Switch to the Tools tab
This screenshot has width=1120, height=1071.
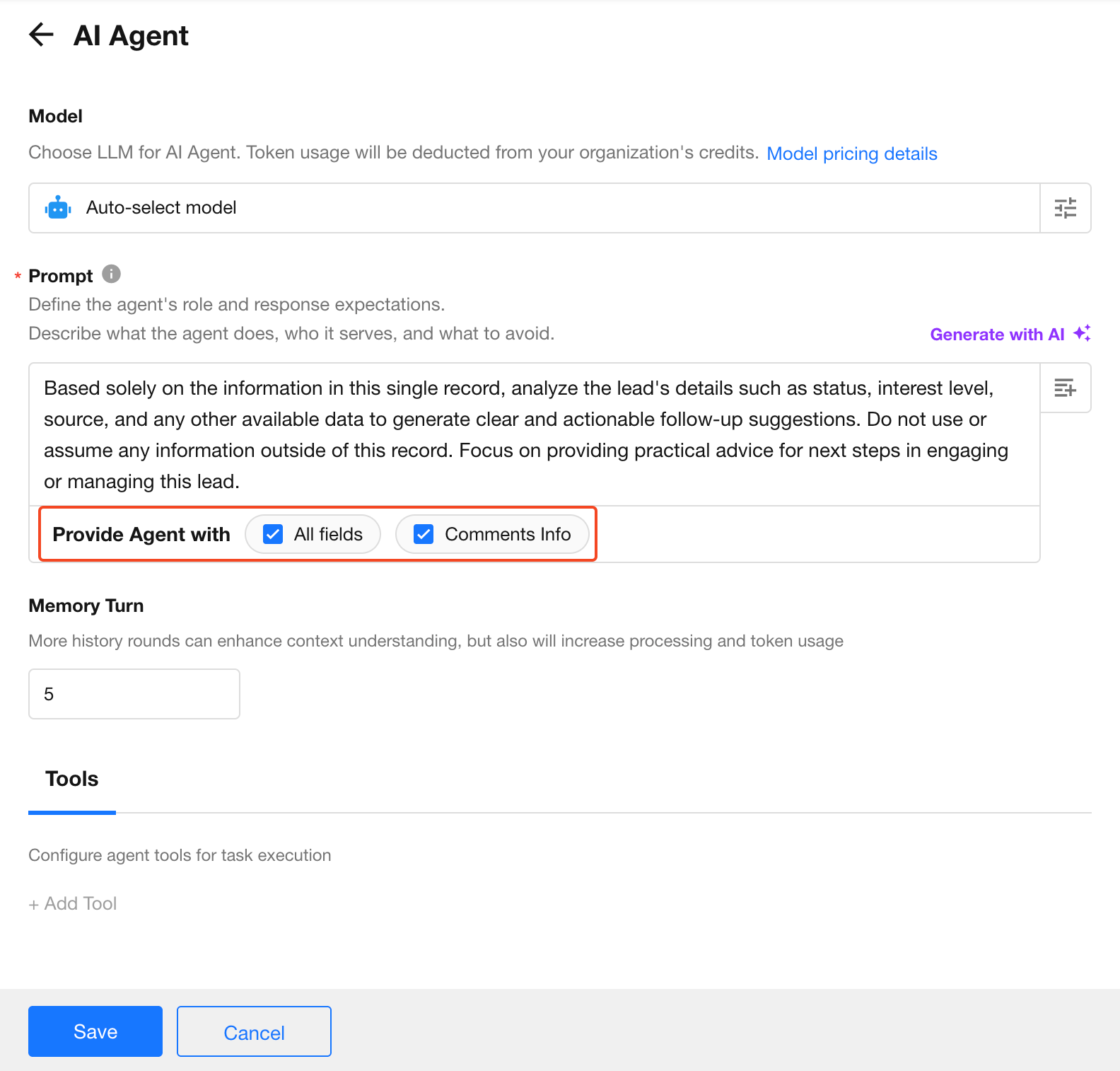[72, 780]
